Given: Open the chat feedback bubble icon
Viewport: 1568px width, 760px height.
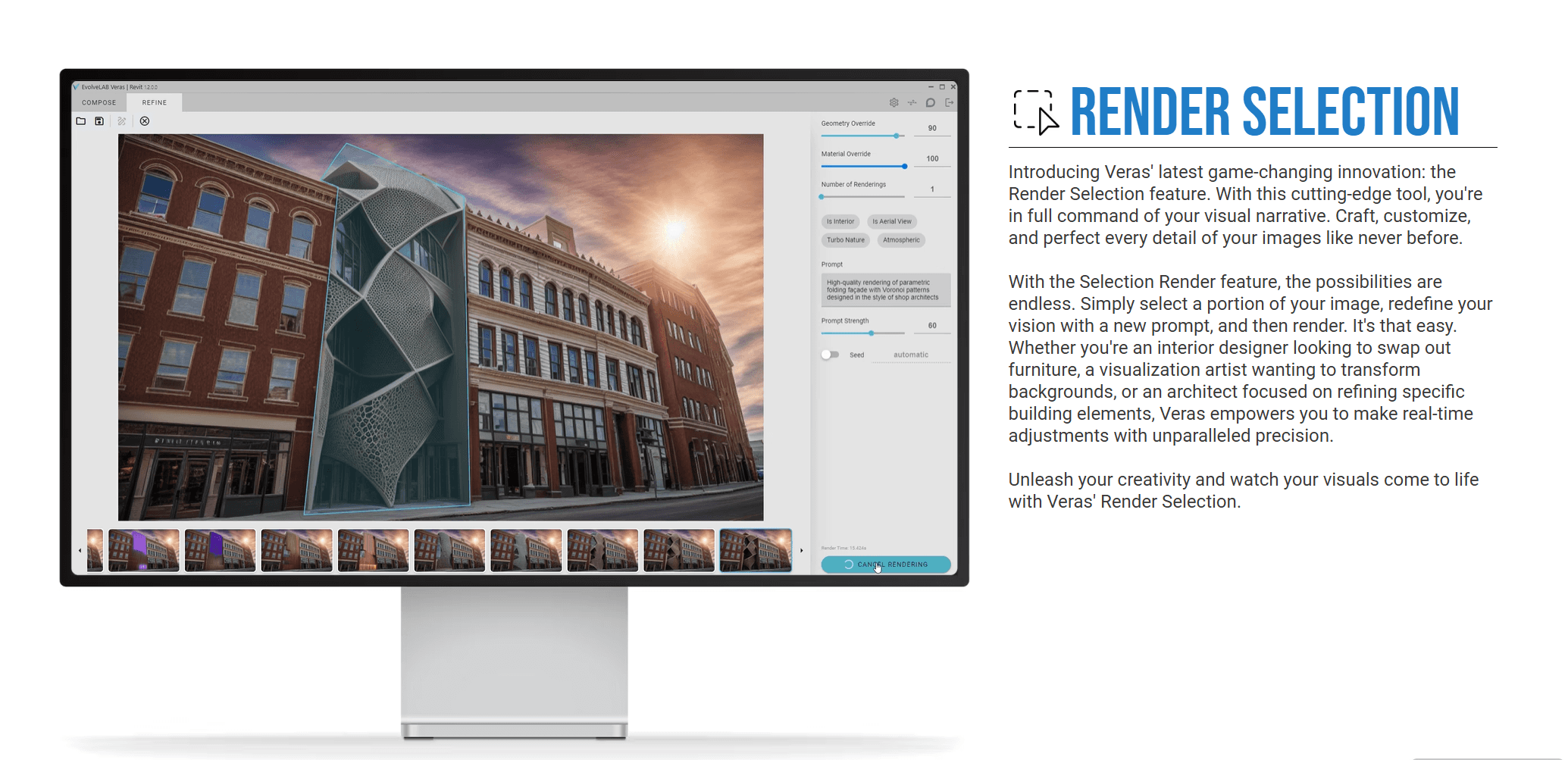Looking at the screenshot, I should (931, 102).
